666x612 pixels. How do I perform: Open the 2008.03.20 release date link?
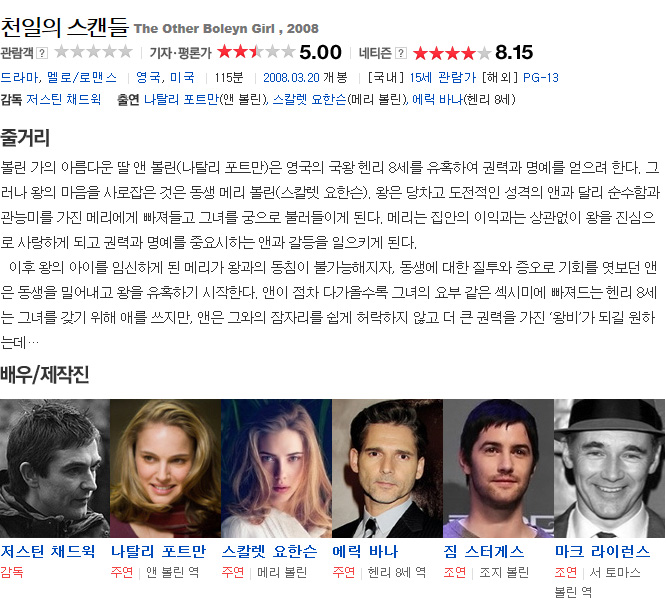pyautogui.click(x=291, y=77)
